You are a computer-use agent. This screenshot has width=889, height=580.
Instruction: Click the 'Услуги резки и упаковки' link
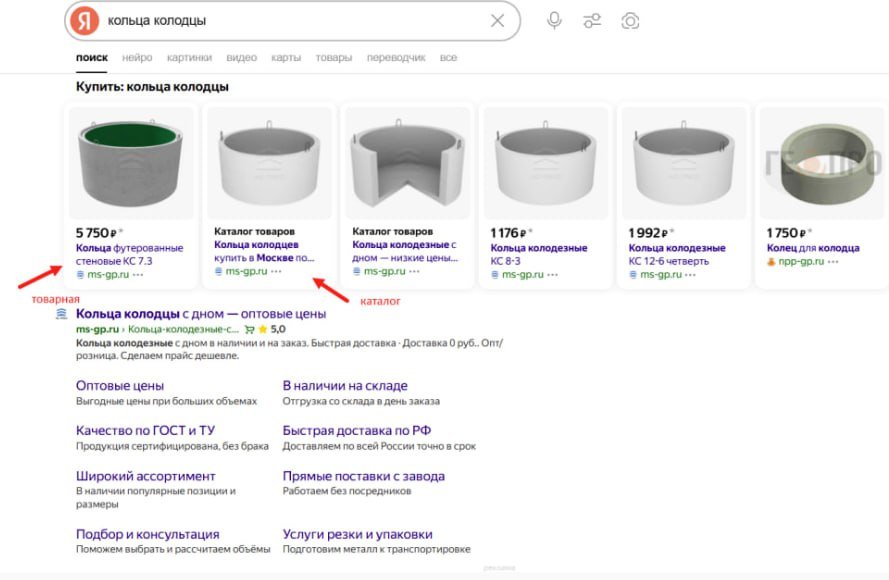tap(358, 534)
